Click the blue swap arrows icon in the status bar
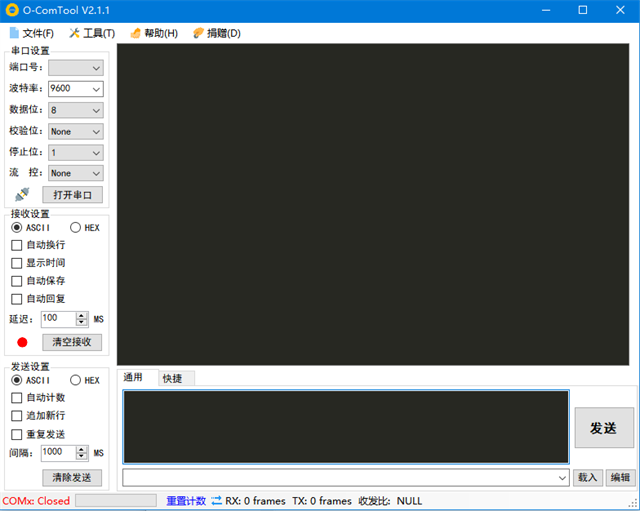The width and height of the screenshot is (640, 511). pos(216,500)
